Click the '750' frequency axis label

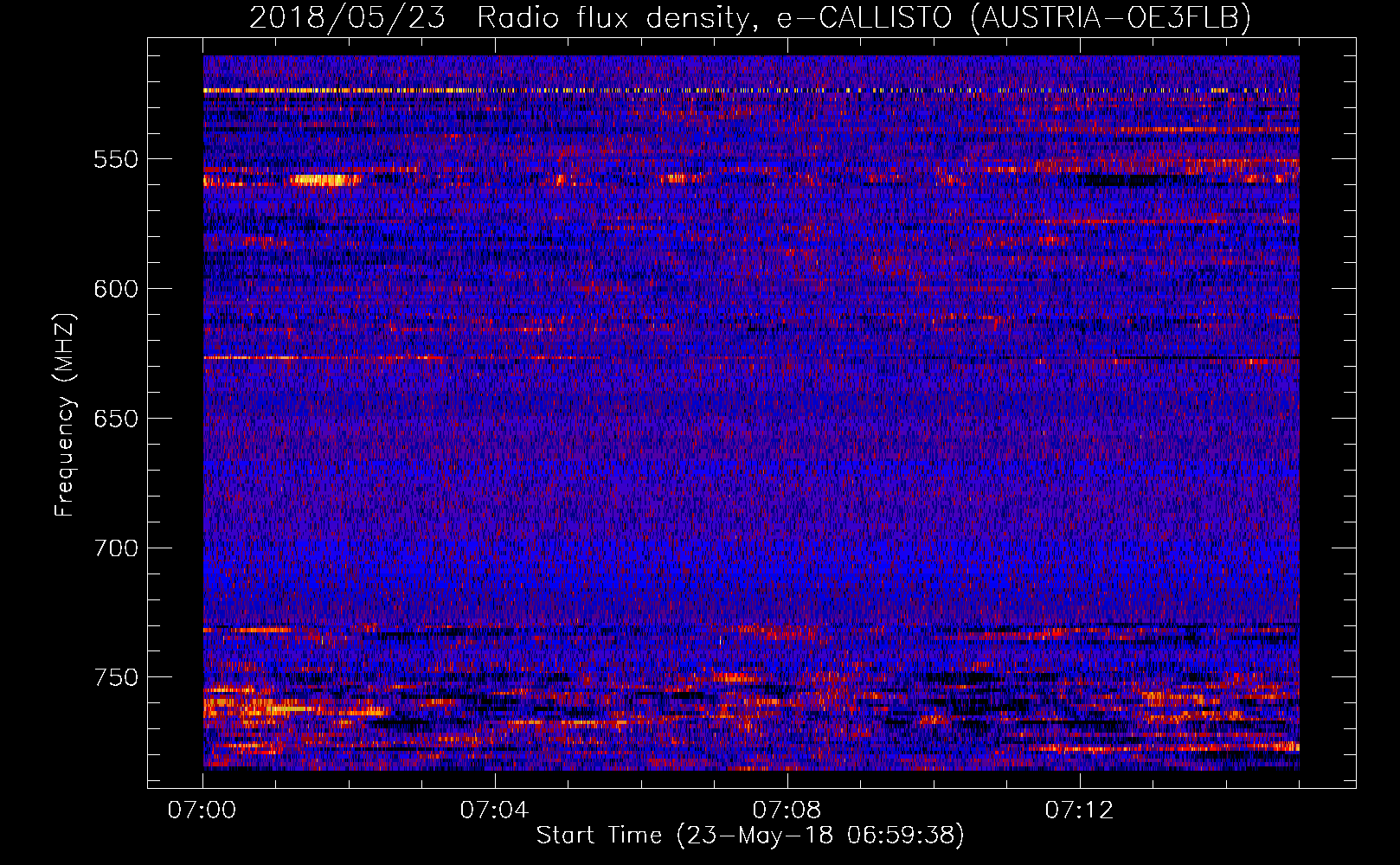[x=116, y=677]
